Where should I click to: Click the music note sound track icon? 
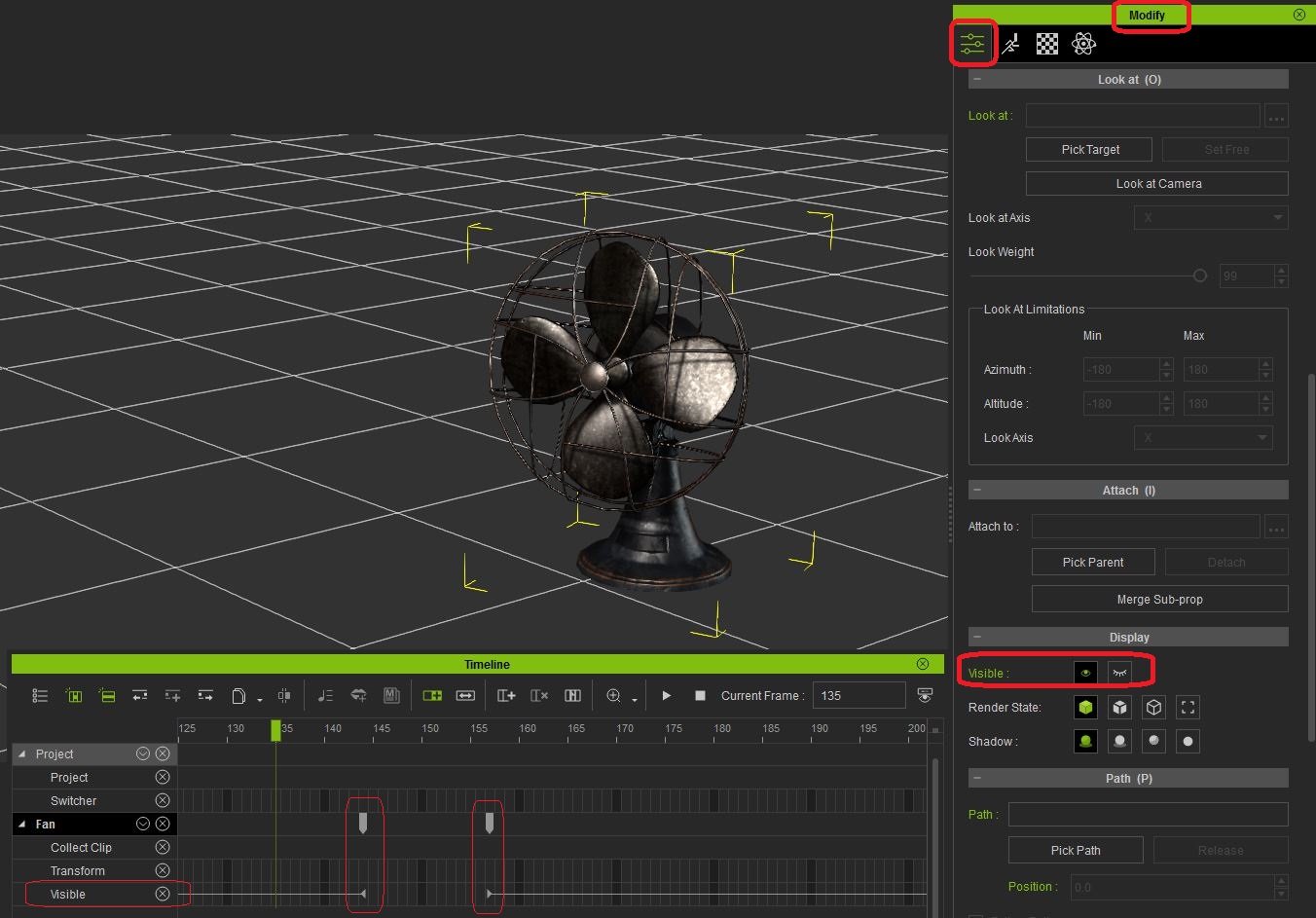tap(325, 695)
